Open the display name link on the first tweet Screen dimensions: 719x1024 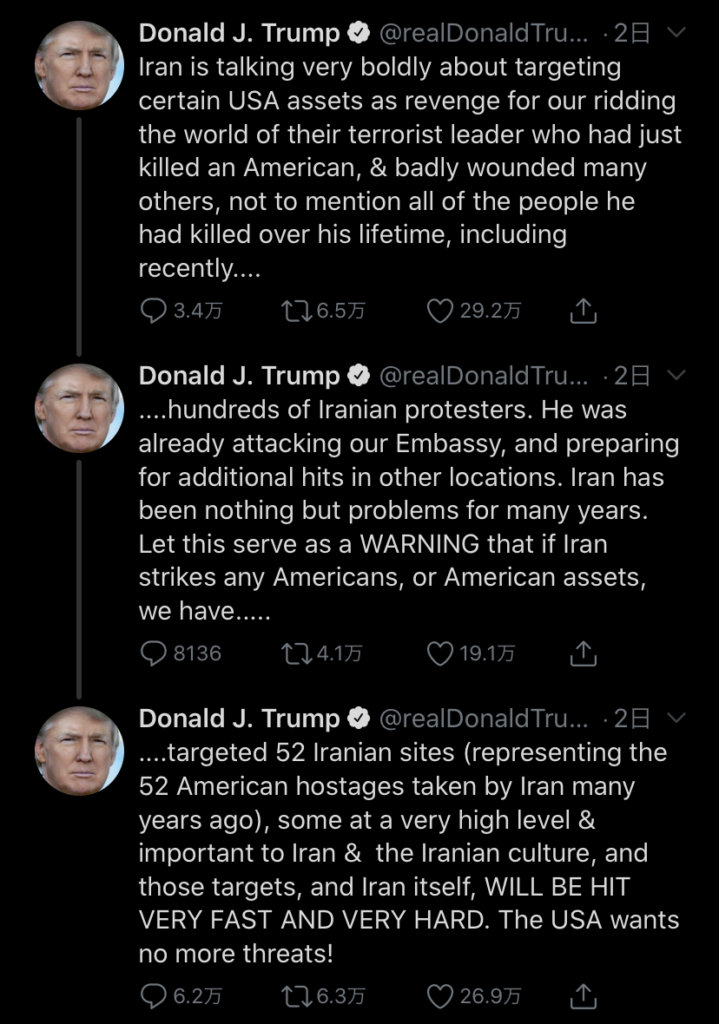(x=240, y=33)
